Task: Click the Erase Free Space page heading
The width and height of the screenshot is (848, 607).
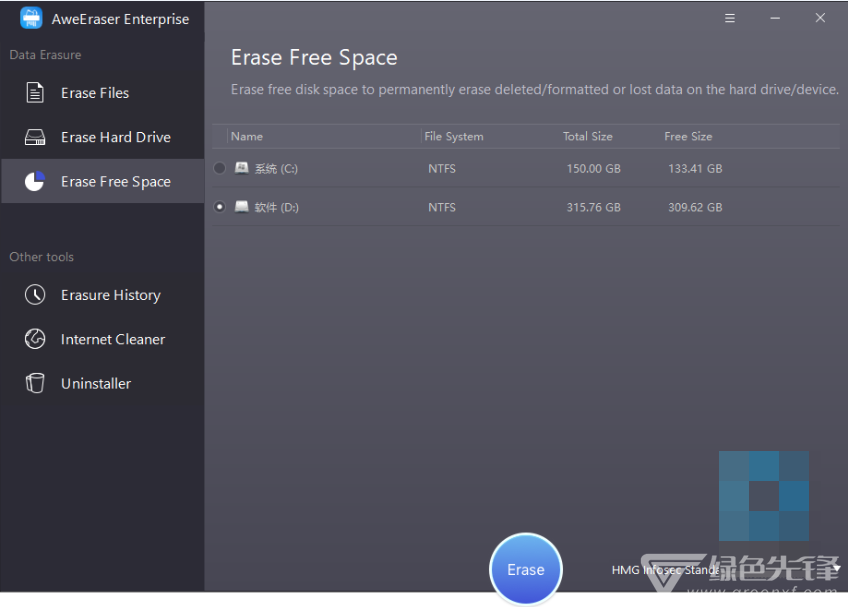Action: coord(314,57)
